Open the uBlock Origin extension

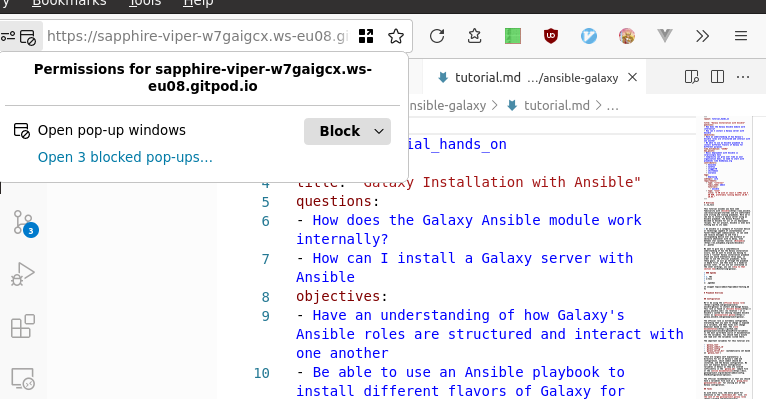tap(551, 36)
